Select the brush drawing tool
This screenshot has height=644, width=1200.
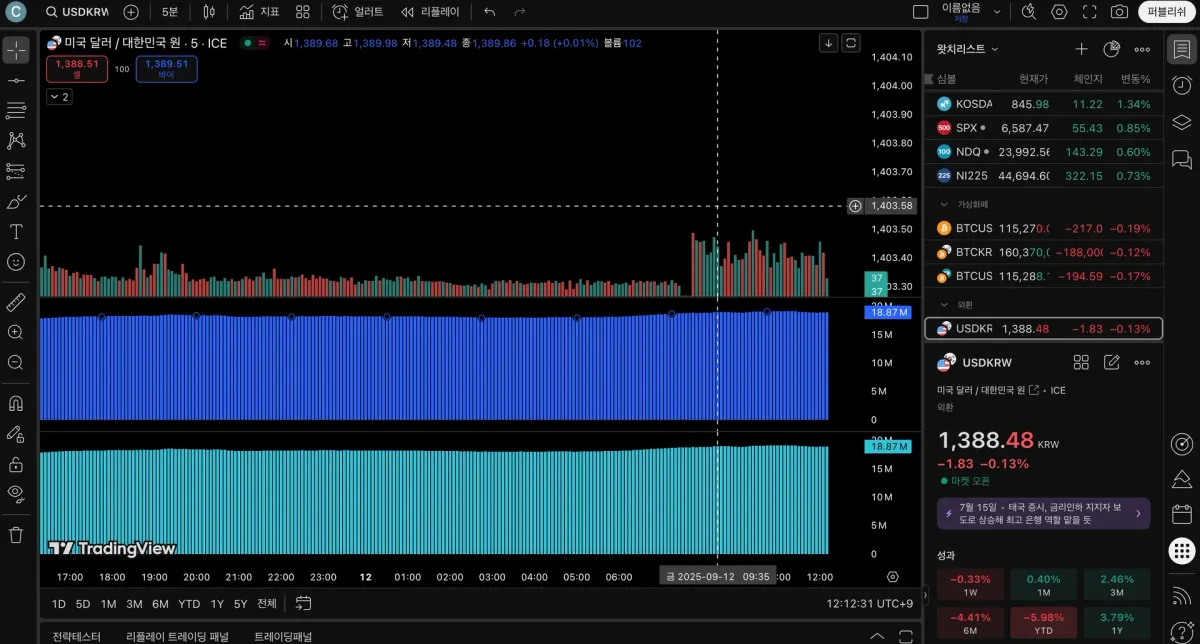pos(16,202)
